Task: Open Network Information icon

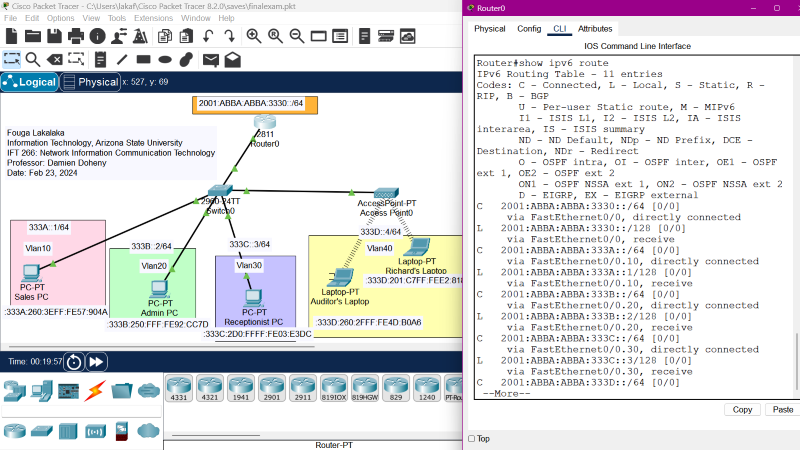Action: (x=97, y=36)
